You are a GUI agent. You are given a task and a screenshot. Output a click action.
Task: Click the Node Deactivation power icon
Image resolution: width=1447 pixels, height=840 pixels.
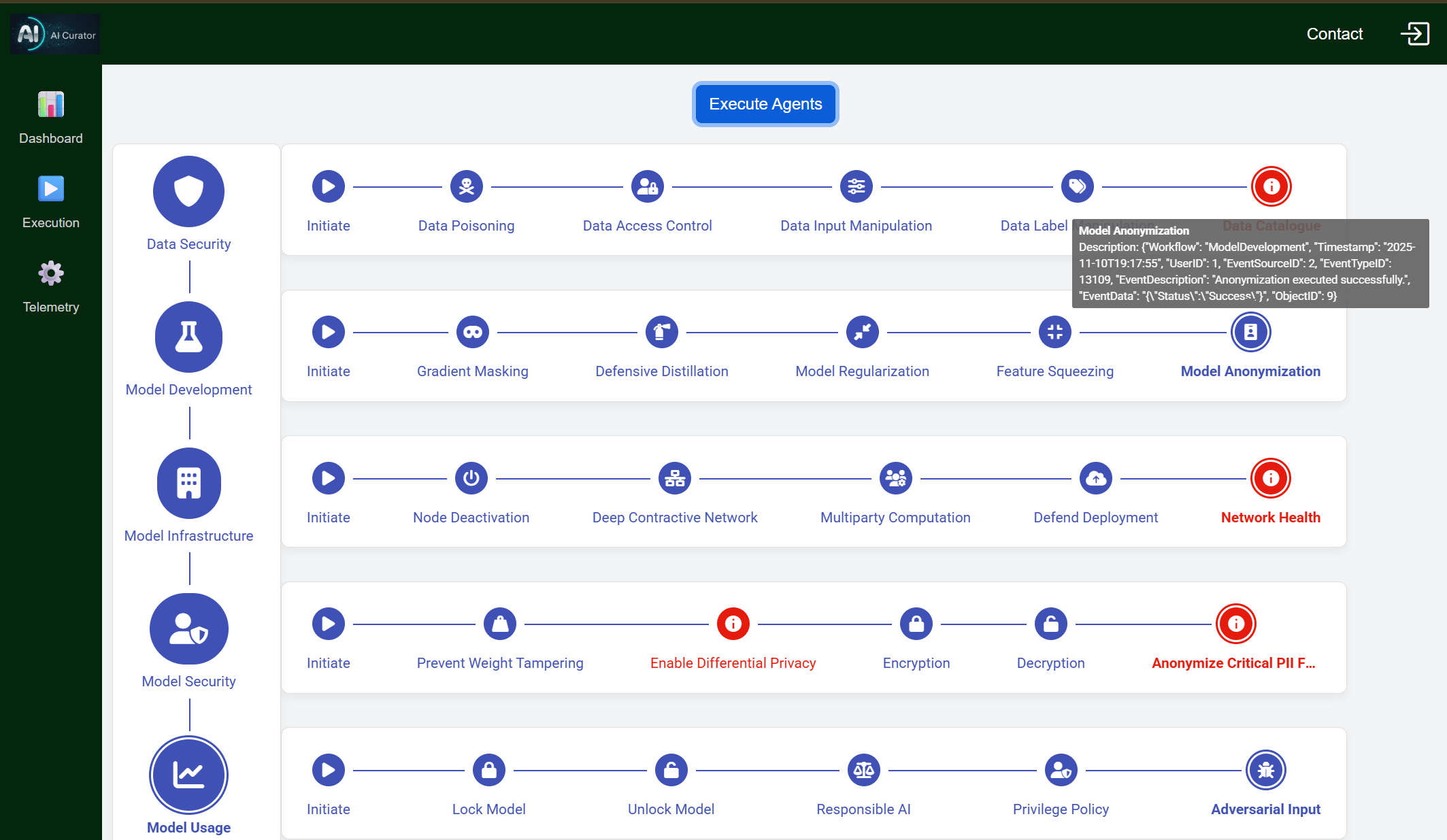471,478
